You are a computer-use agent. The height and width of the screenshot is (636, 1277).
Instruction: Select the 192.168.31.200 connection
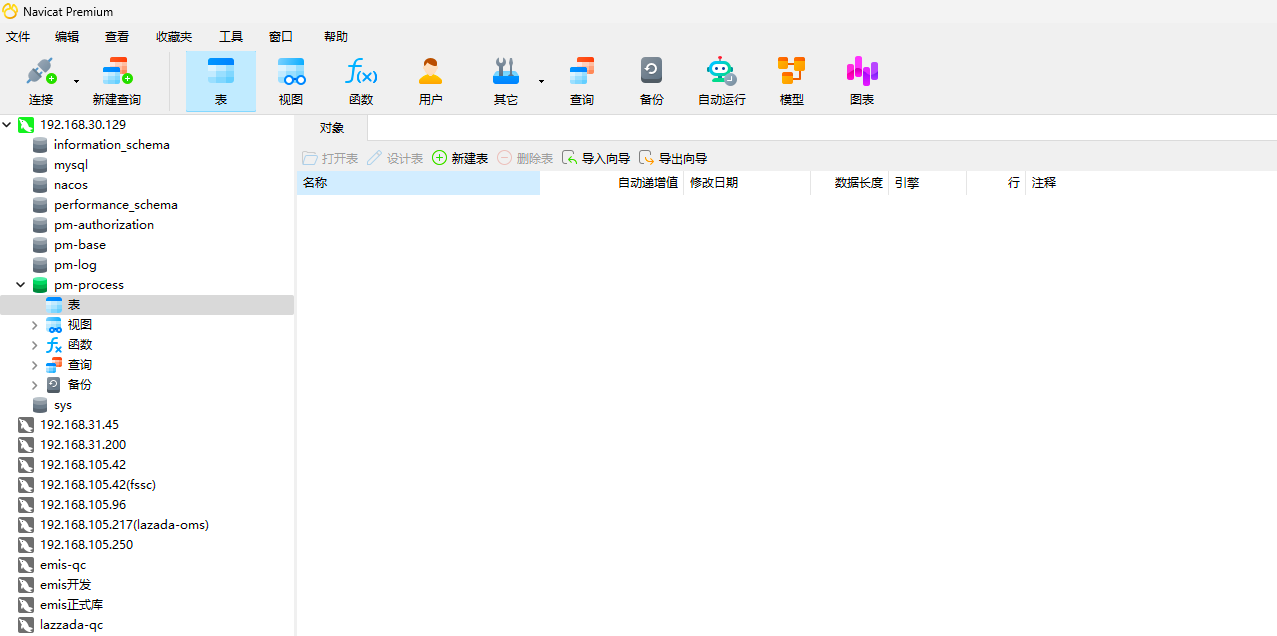tap(83, 445)
